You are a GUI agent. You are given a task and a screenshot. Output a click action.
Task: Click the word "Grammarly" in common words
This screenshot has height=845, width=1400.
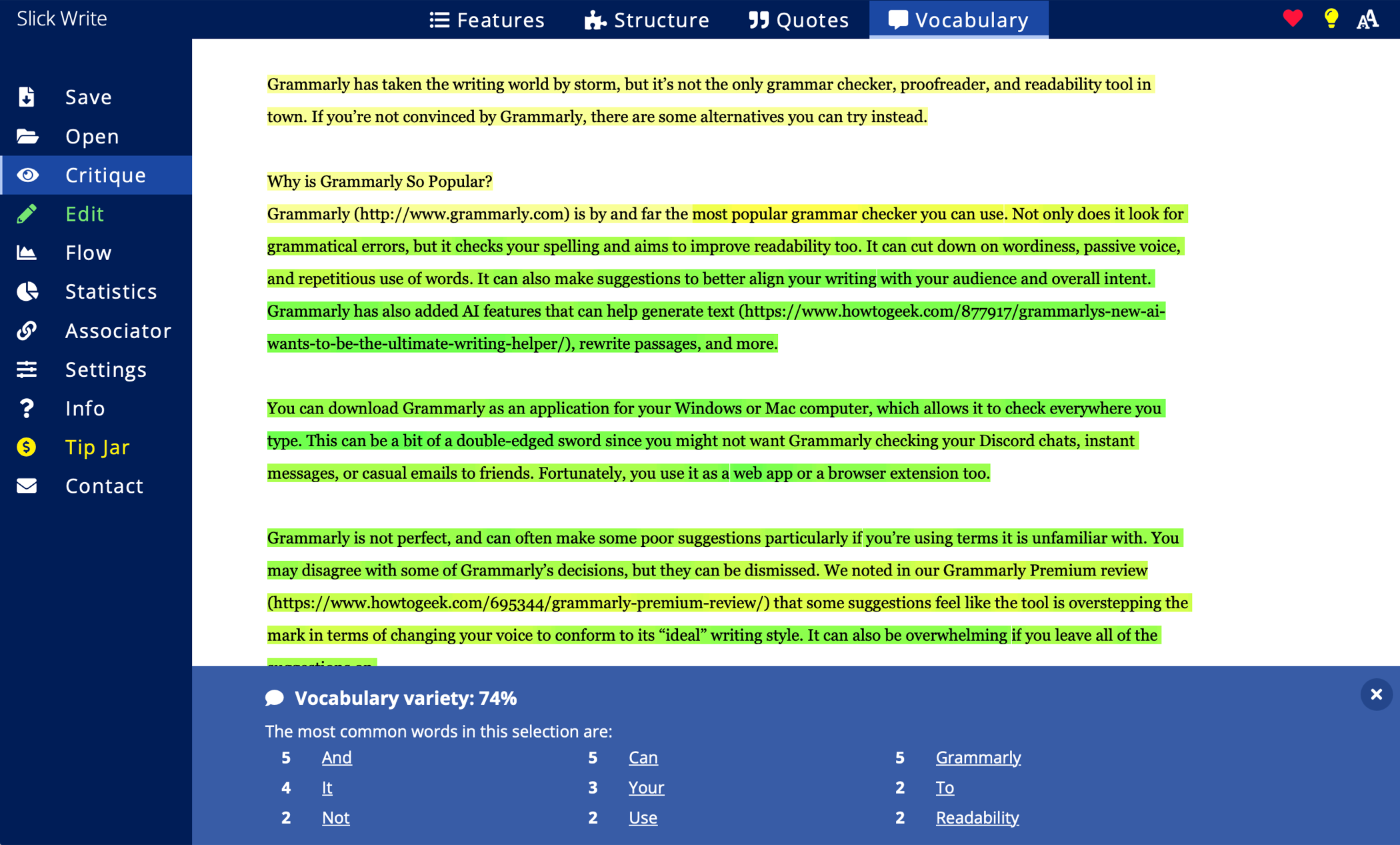(978, 758)
